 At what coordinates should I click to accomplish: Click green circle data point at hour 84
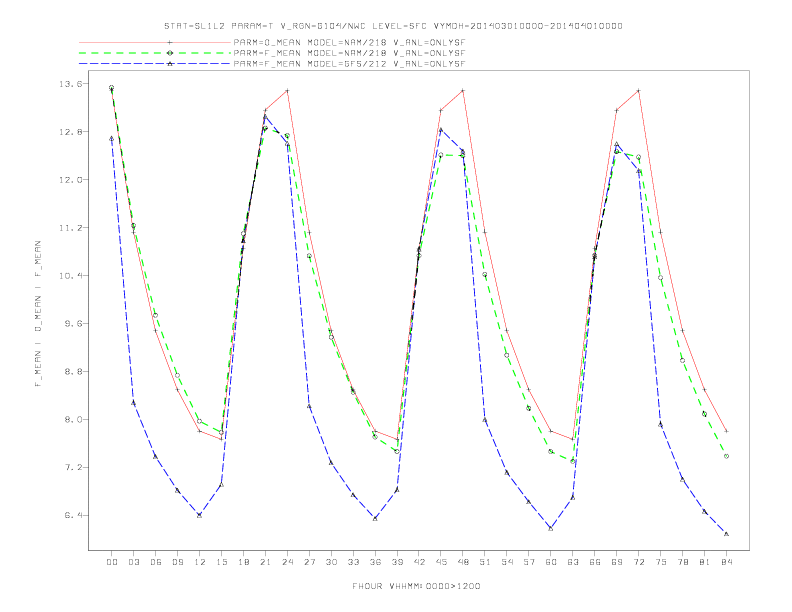tap(726, 456)
